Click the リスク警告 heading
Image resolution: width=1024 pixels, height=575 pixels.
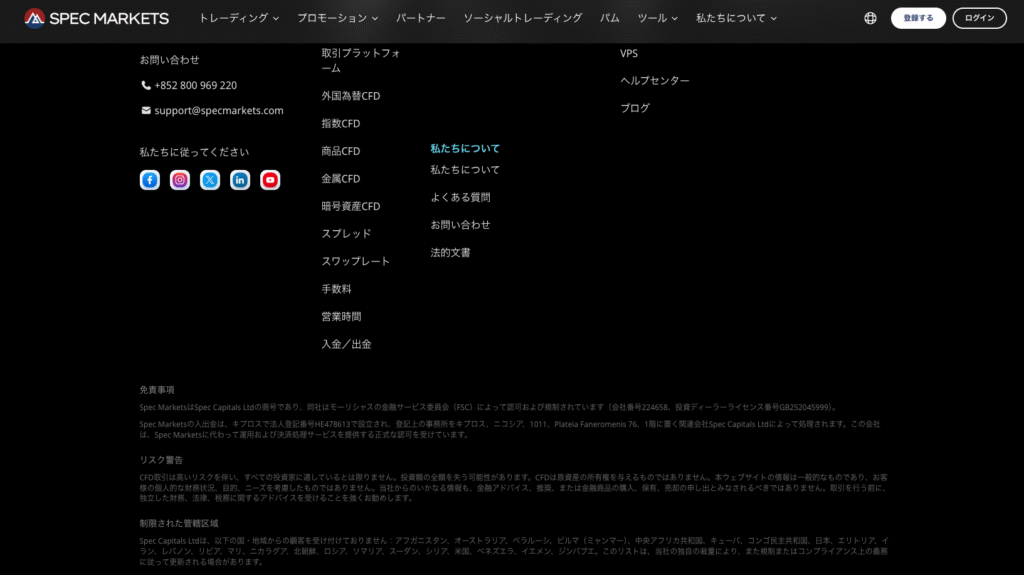pos(161,460)
